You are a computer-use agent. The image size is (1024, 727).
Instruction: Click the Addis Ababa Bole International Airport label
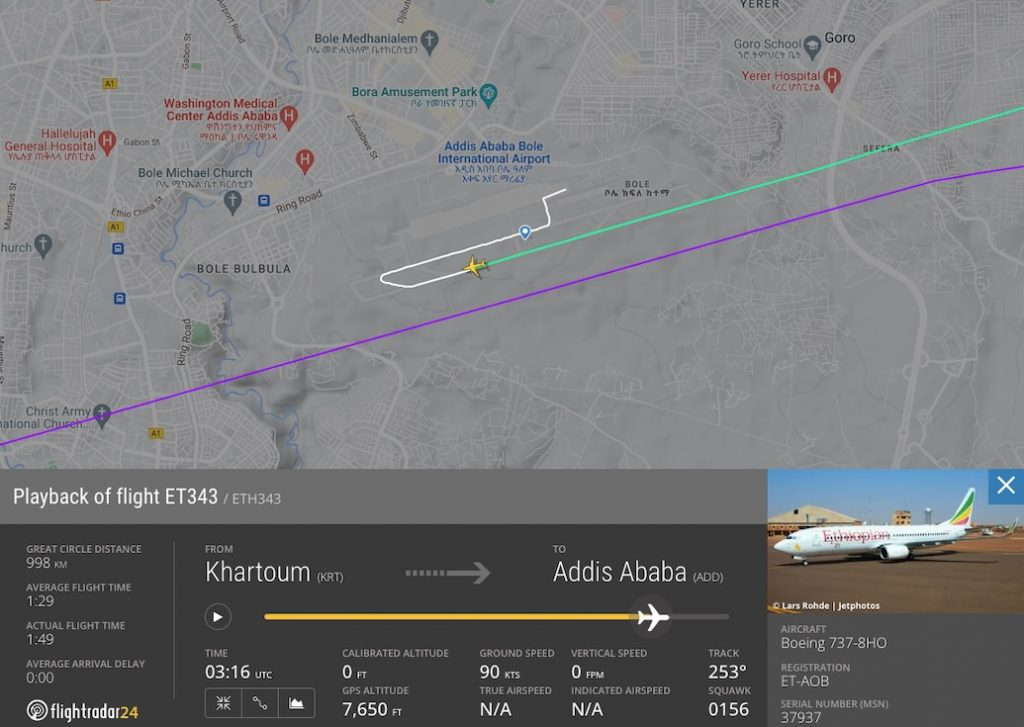pyautogui.click(x=494, y=152)
